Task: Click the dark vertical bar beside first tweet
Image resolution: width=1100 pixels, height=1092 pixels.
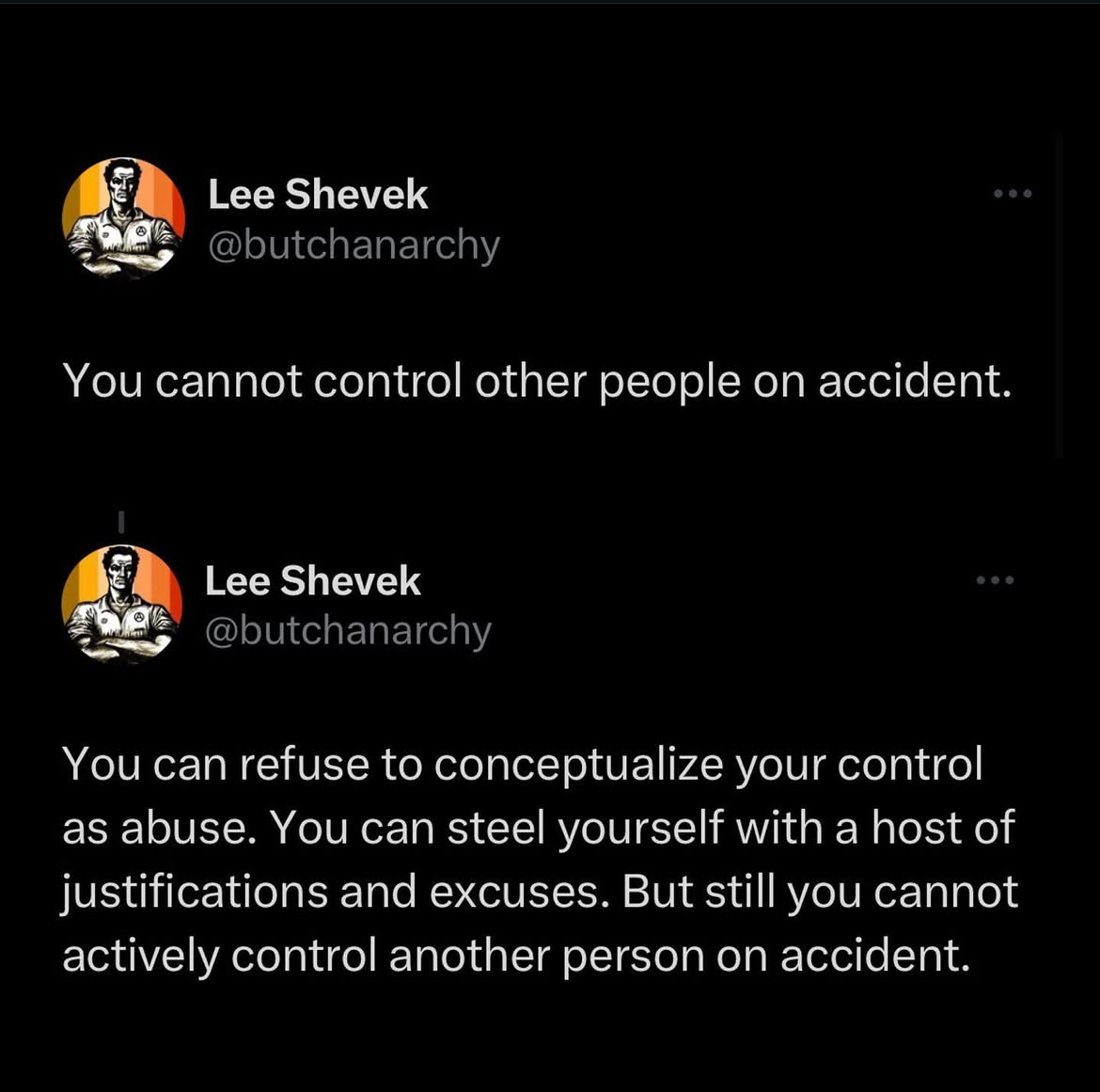Action: point(1059,294)
